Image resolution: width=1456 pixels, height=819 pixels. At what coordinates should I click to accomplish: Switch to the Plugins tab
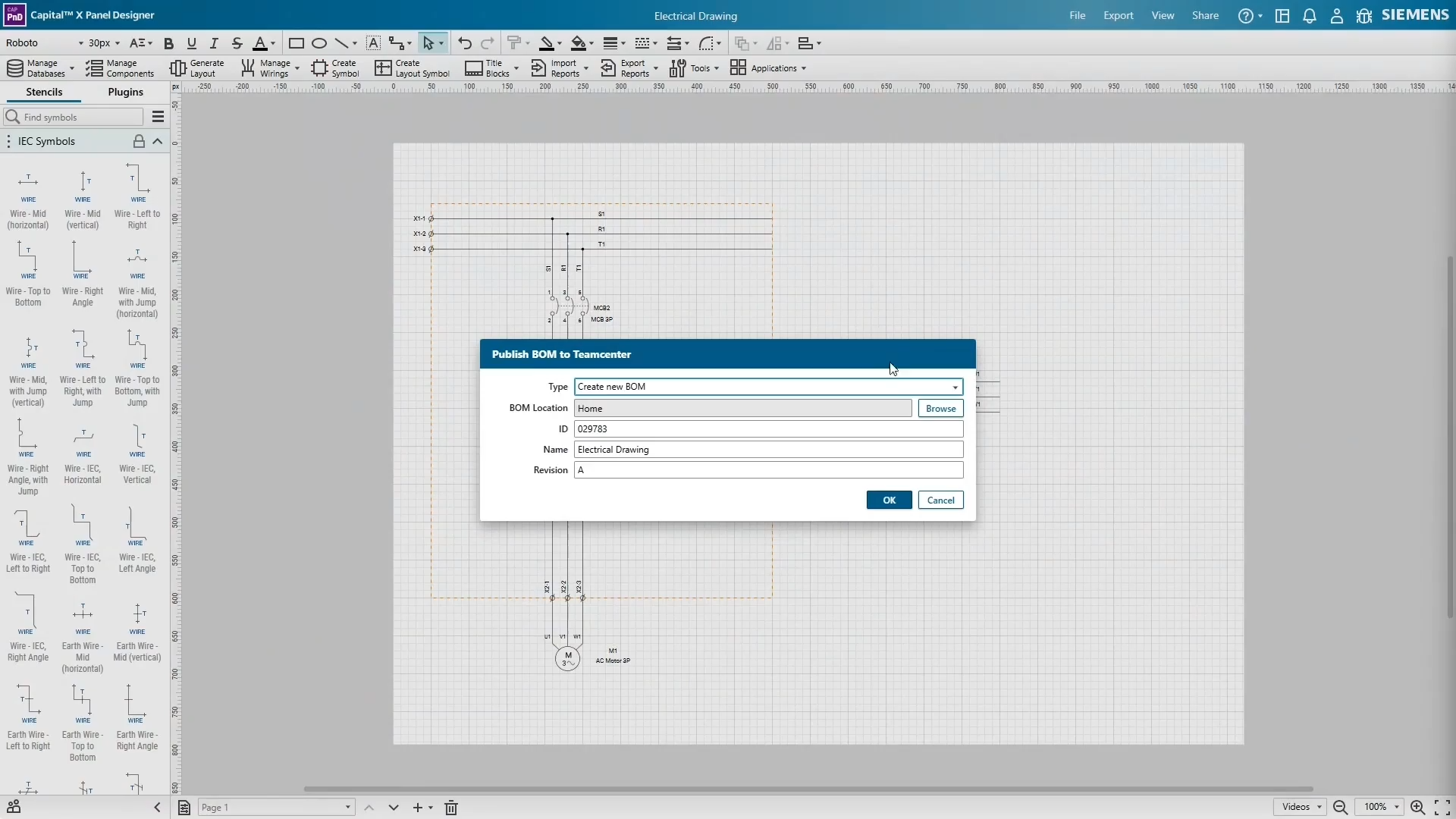tap(125, 92)
